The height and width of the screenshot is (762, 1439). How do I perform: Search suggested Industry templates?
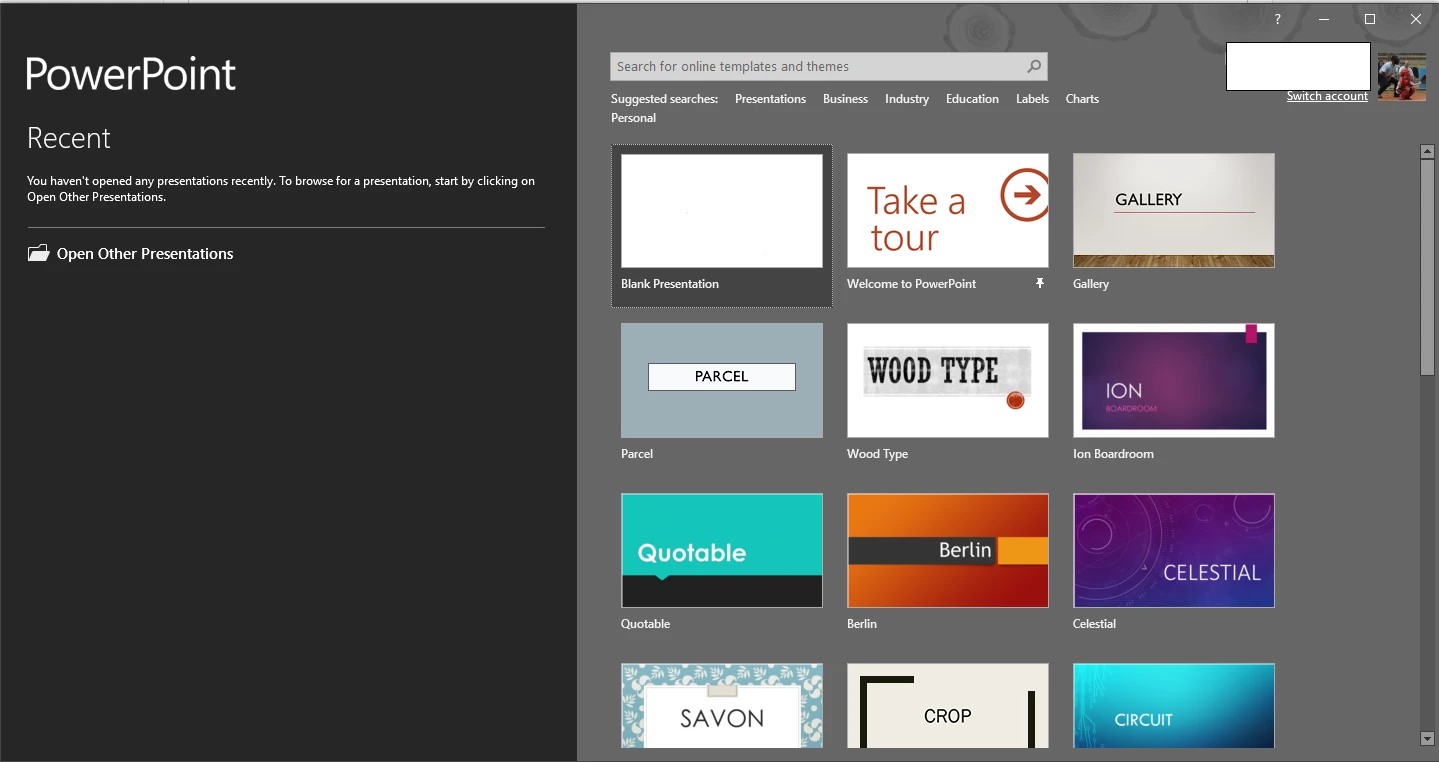907,99
